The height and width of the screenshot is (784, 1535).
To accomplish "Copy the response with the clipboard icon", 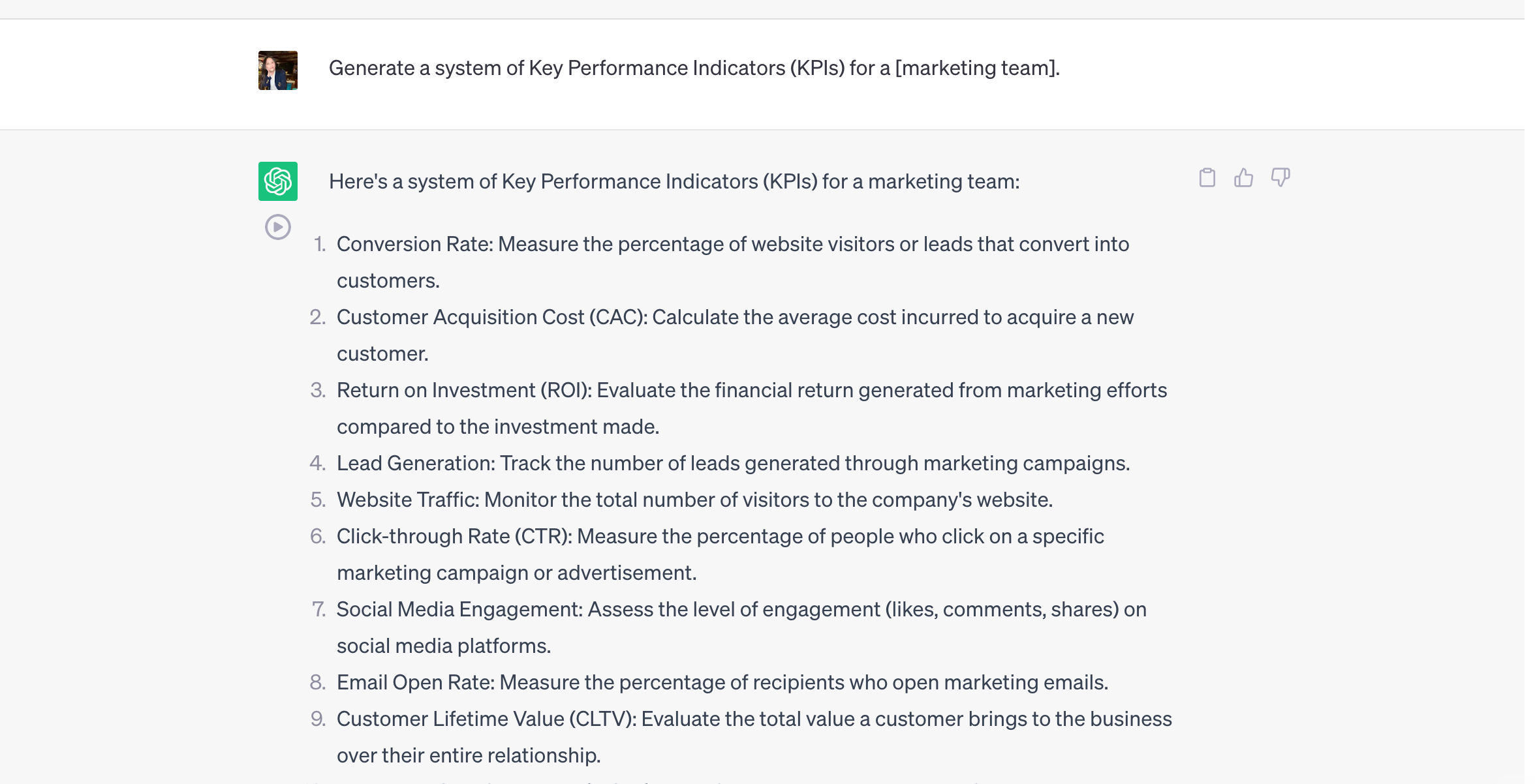I will 1207,177.
